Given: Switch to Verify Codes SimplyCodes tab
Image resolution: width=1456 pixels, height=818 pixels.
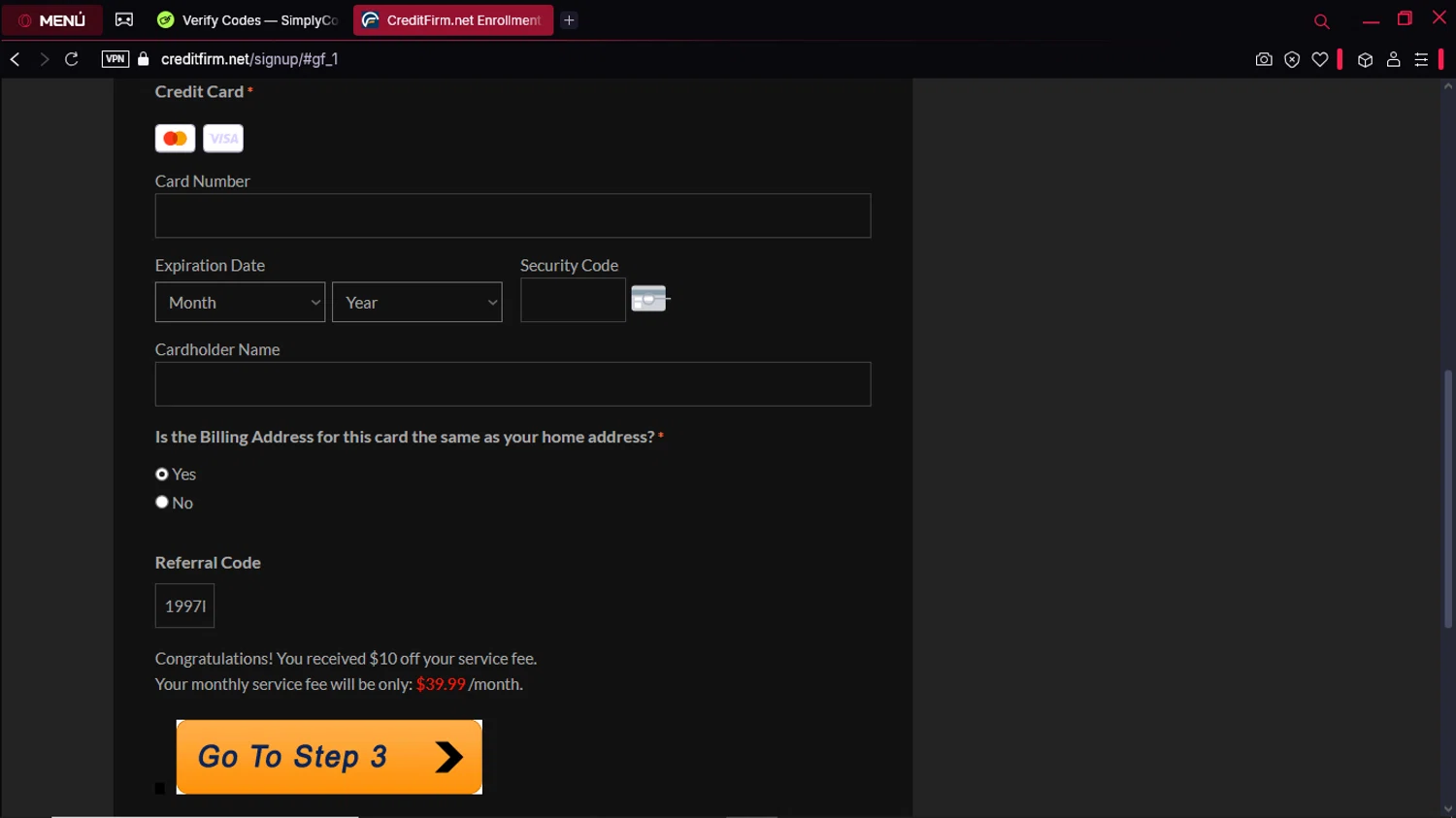Looking at the screenshot, I should pyautogui.click(x=248, y=20).
